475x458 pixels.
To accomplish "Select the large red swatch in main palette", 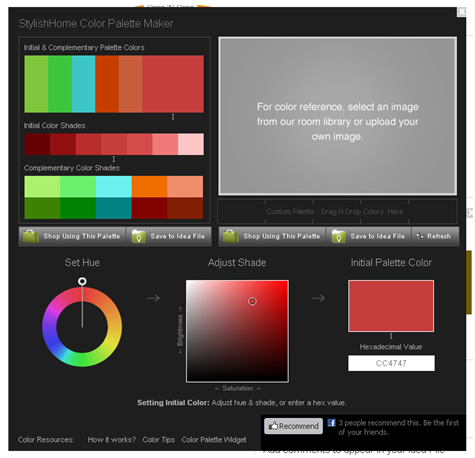I will [x=173, y=84].
